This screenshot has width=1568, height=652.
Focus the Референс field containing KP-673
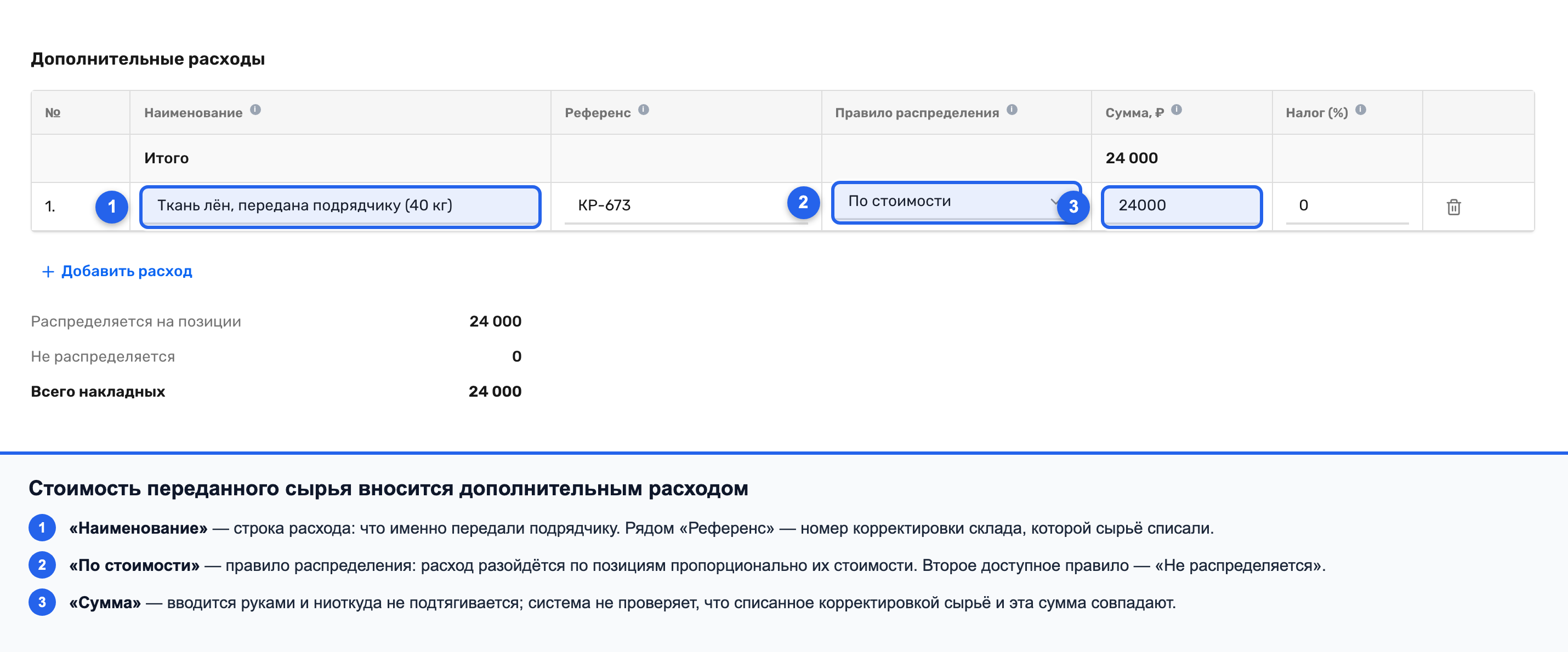point(686,205)
